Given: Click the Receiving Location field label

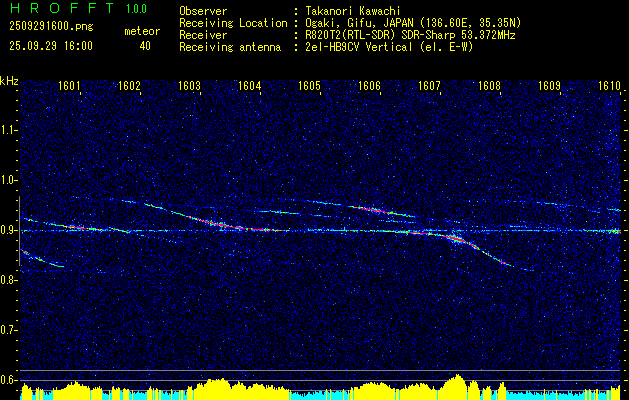Looking at the screenshot, I should coord(233,23).
